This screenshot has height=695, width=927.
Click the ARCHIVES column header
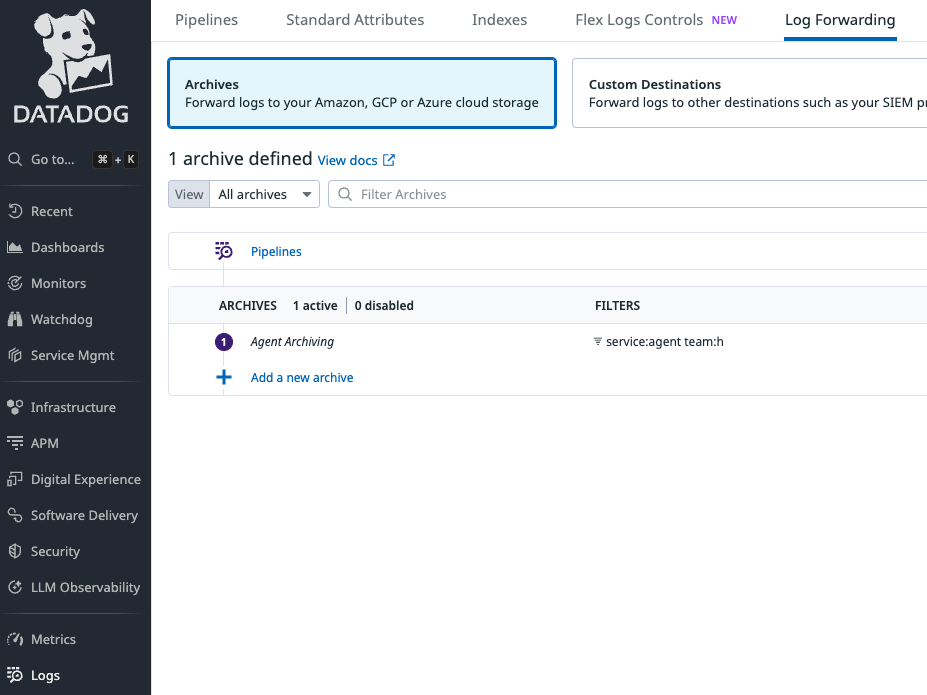coord(248,306)
